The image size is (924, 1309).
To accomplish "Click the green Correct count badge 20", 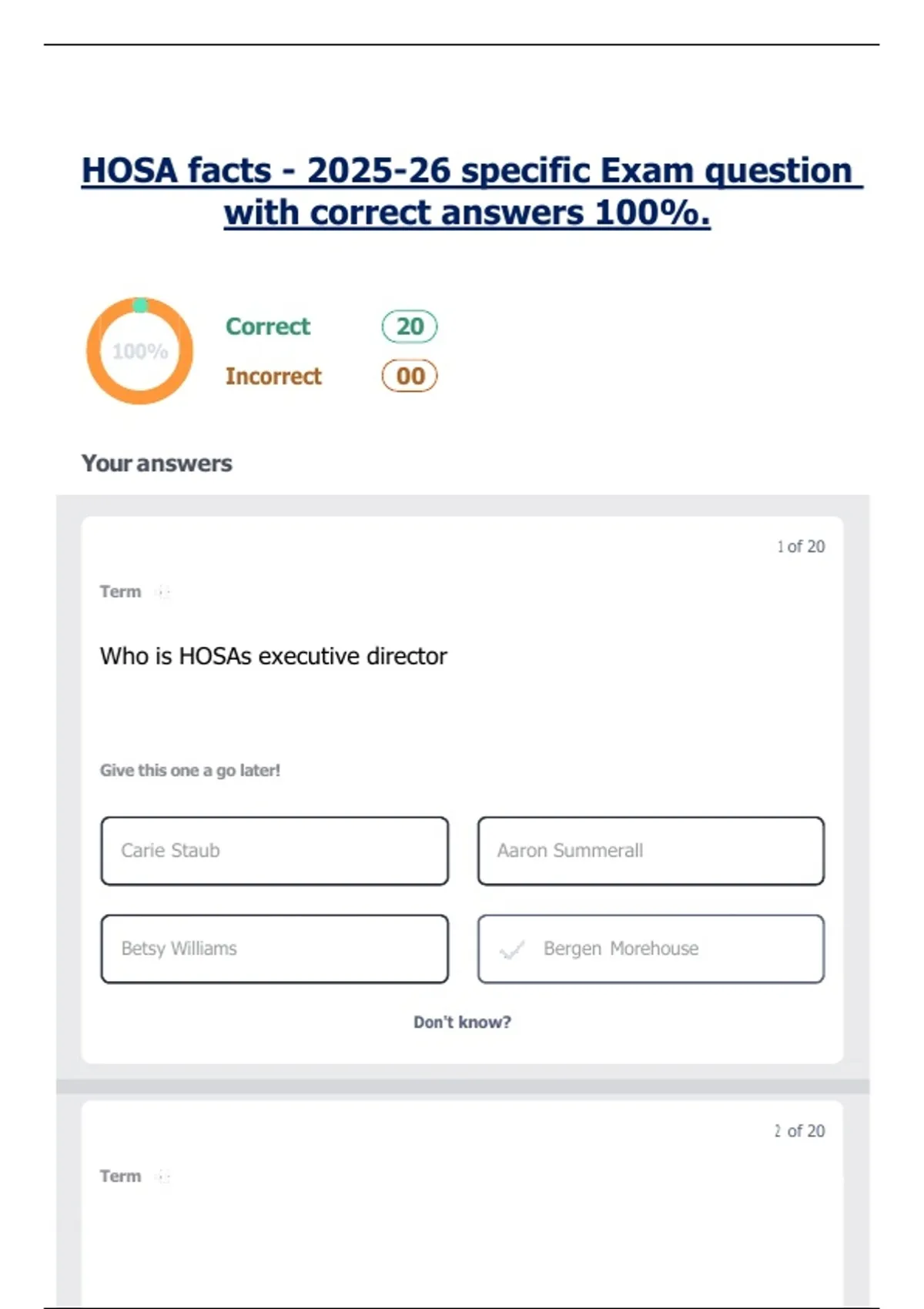I will coord(410,326).
